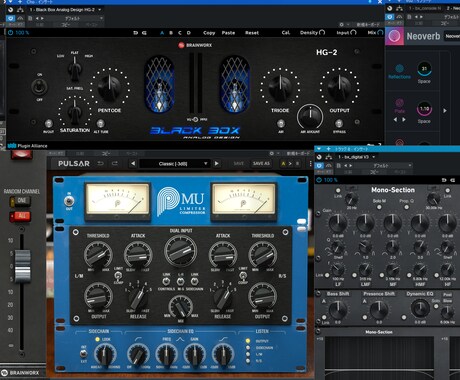This screenshot has width=460, height=380.
Task: Toggle BYPASS switch on HG-2
Action: 339,124
